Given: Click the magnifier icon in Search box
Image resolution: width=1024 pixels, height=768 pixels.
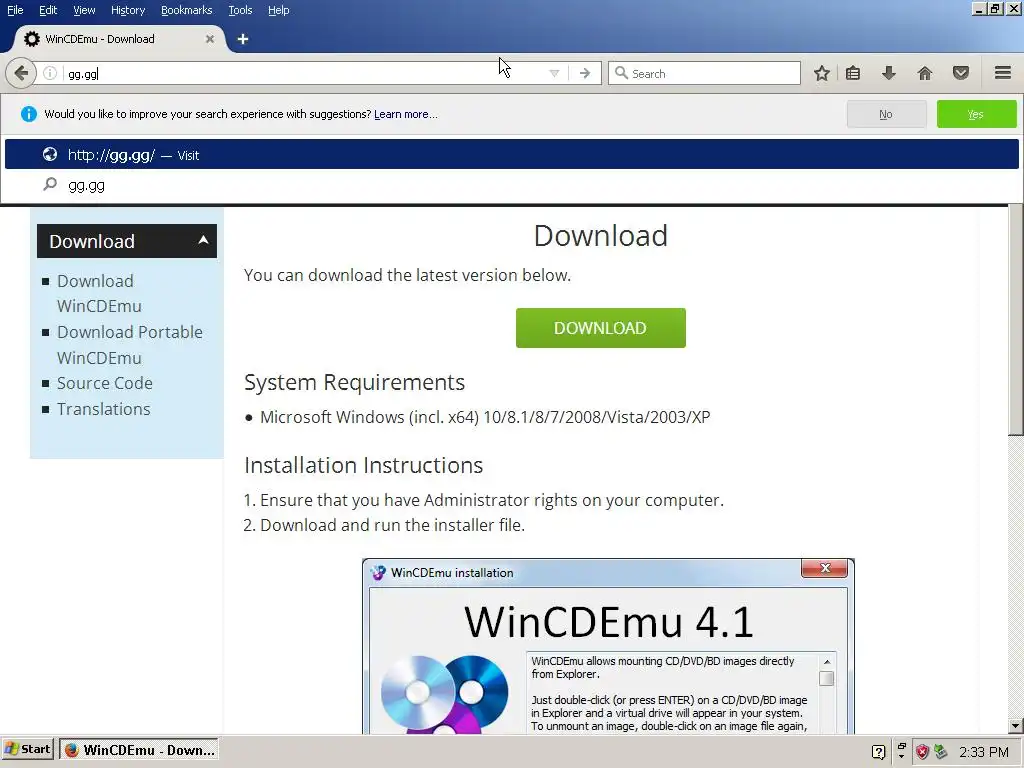Looking at the screenshot, I should (x=621, y=73).
